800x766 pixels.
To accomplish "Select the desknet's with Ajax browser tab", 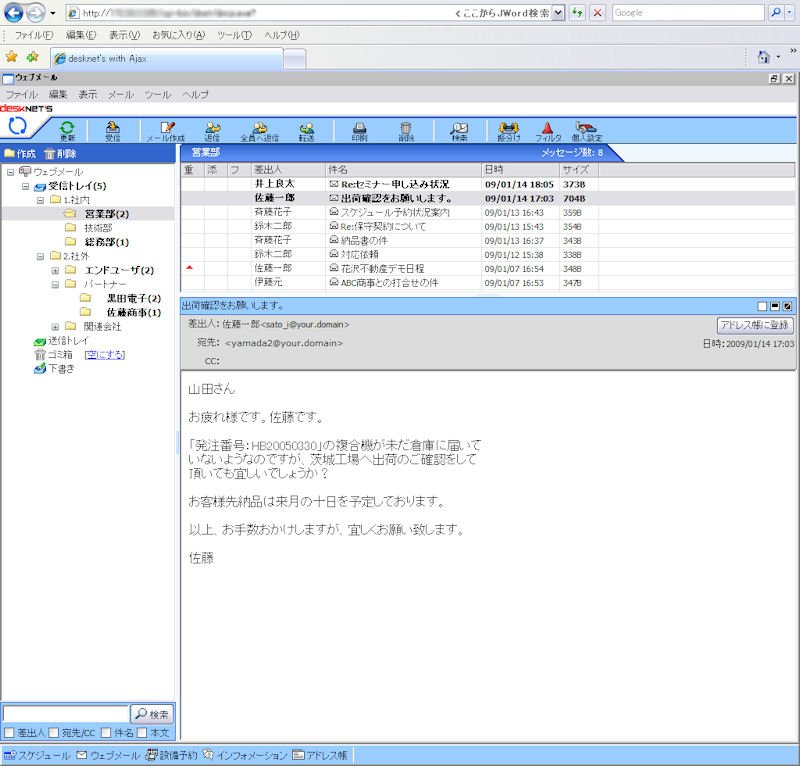I will point(167,58).
